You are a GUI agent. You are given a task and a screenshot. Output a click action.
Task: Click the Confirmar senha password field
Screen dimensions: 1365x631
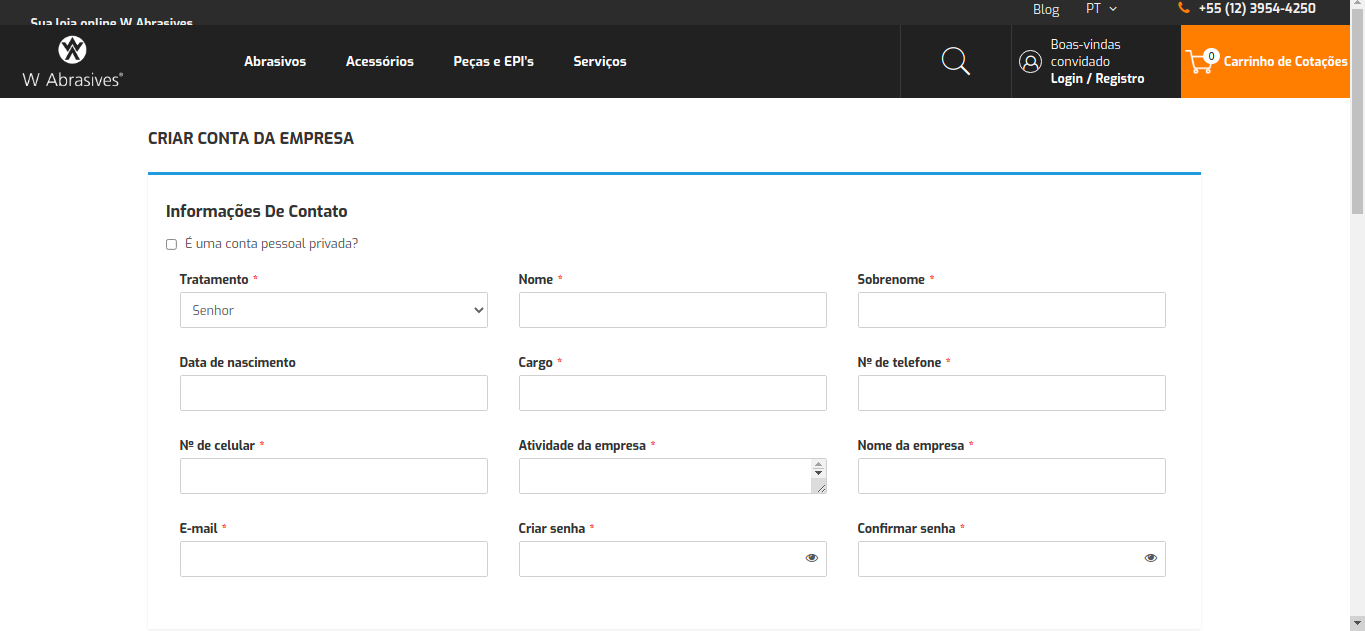(x=1012, y=559)
